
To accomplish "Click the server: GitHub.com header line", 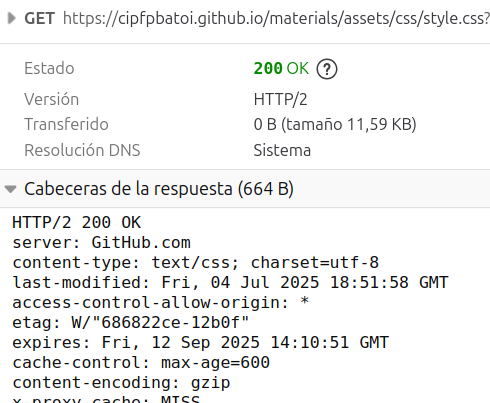I will coord(101,242).
